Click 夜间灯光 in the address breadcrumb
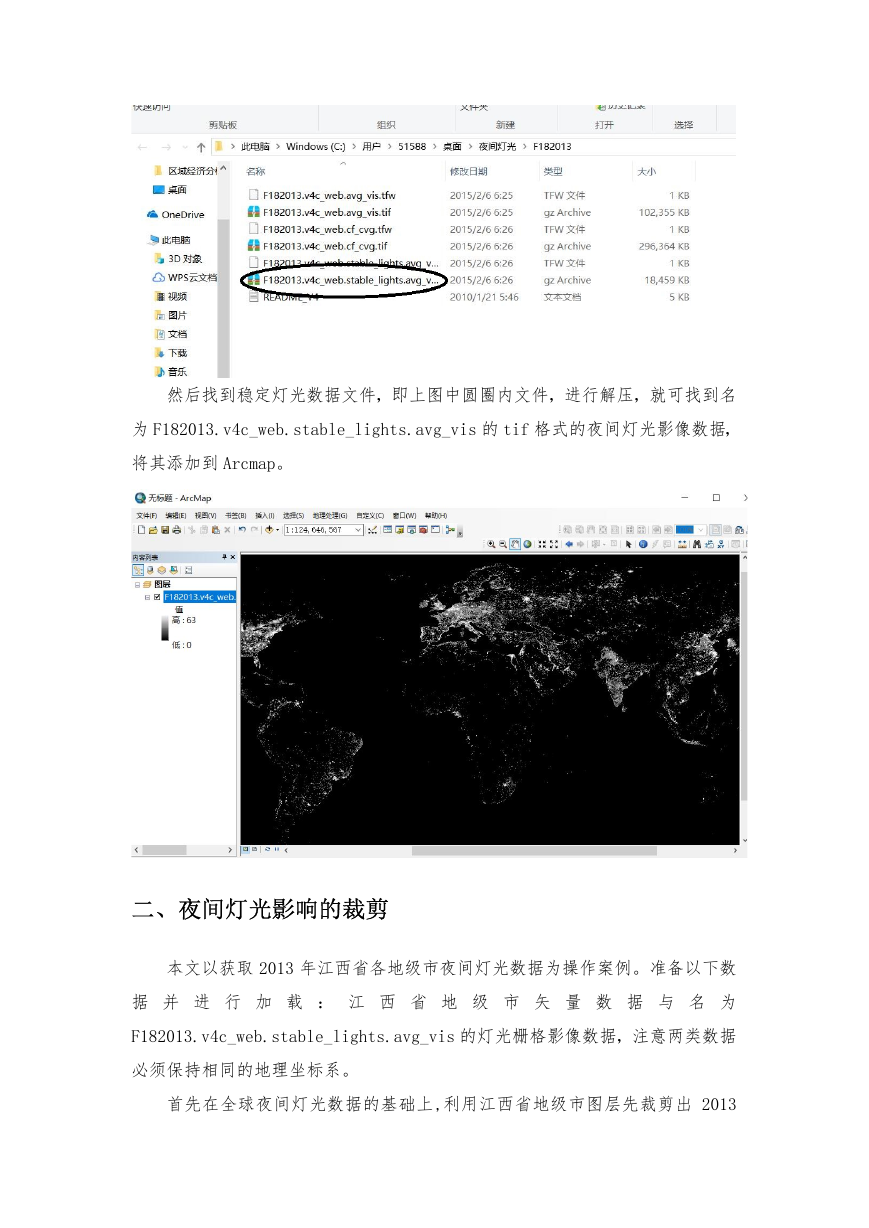 pyautogui.click(x=497, y=146)
